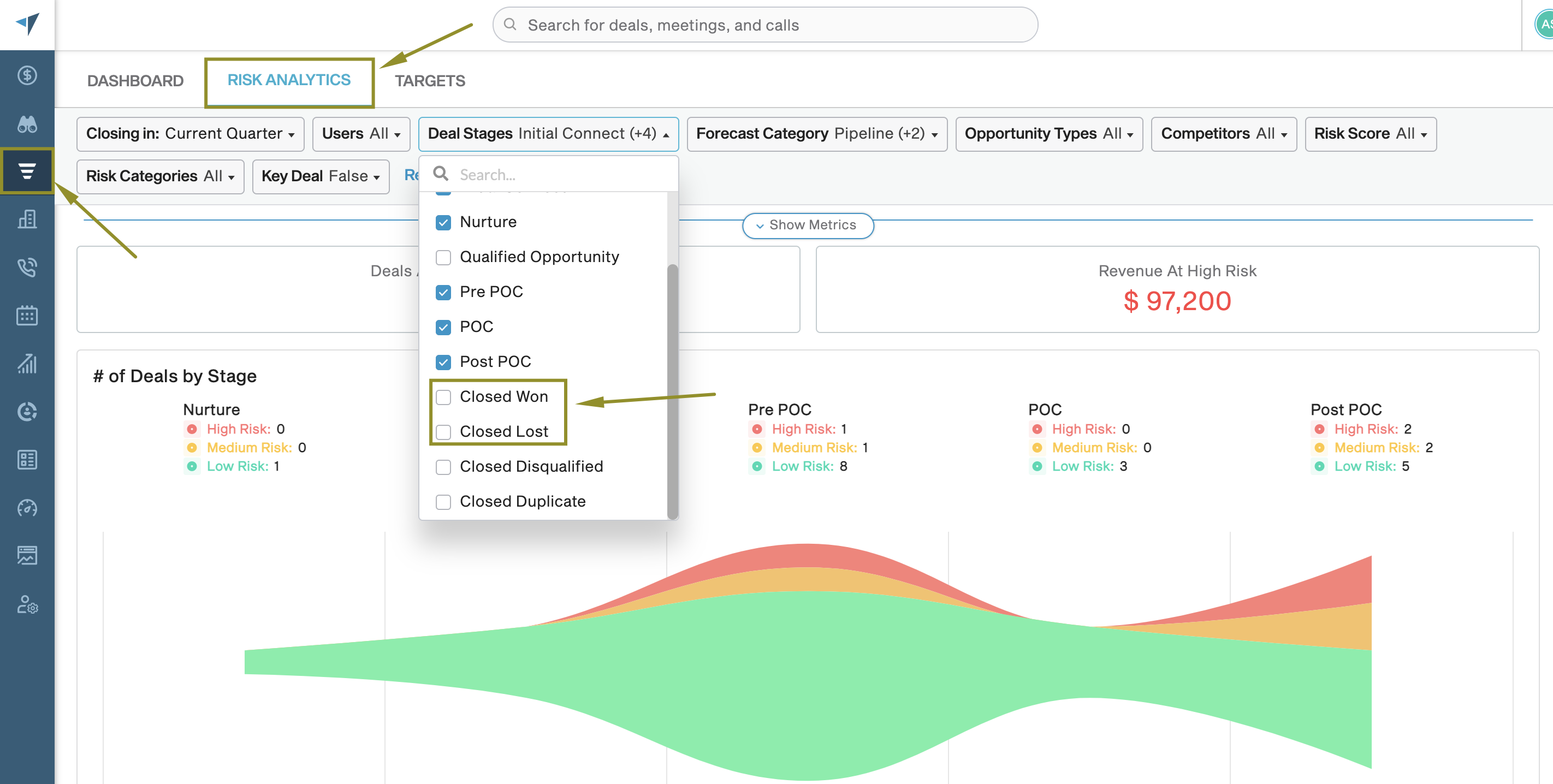
Task: Uncheck the Pre POC deal stage
Action: tap(443, 292)
